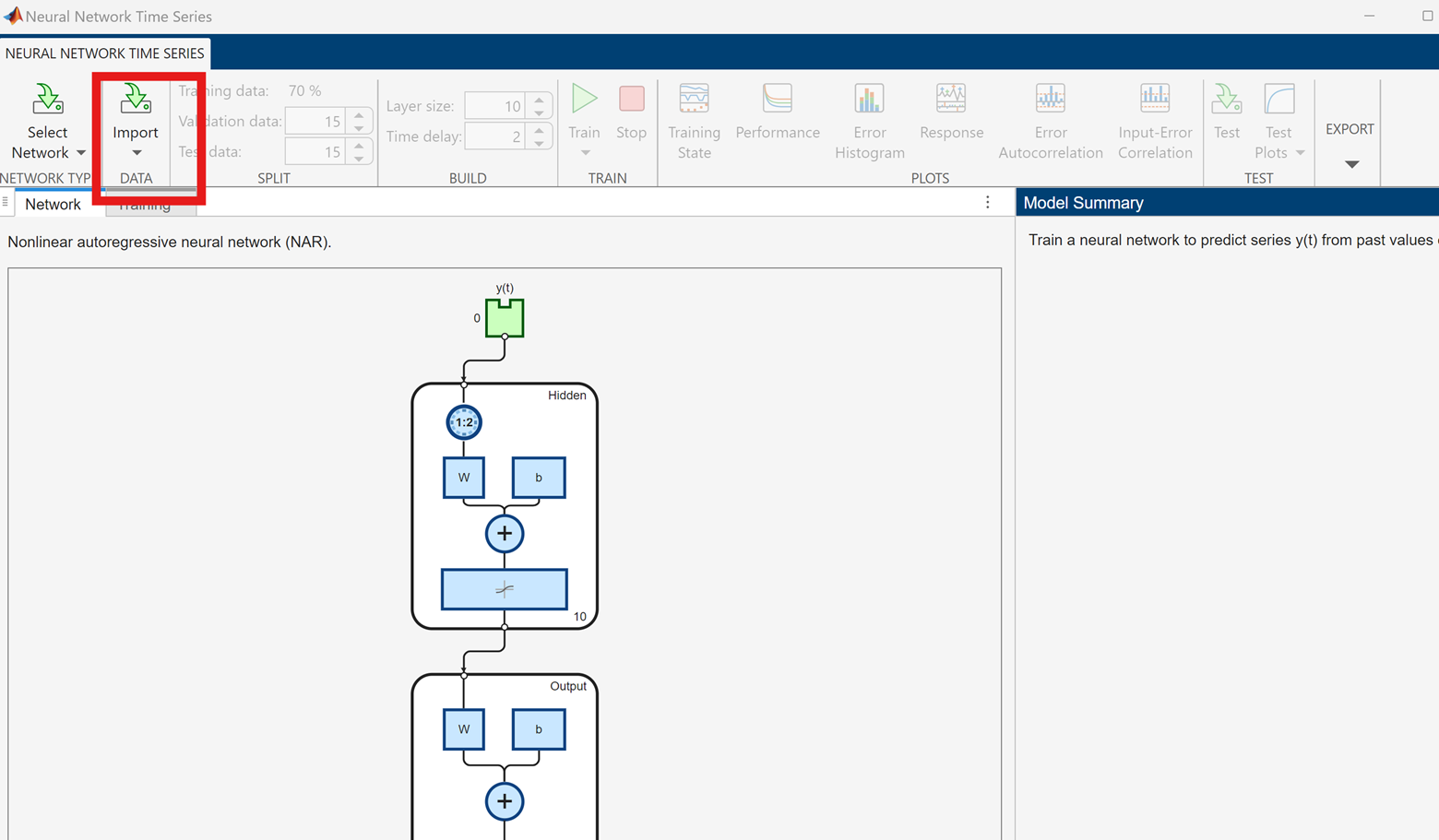Expand the Test Plots dropdown
This screenshot has height=840, width=1439.
pos(1300,153)
